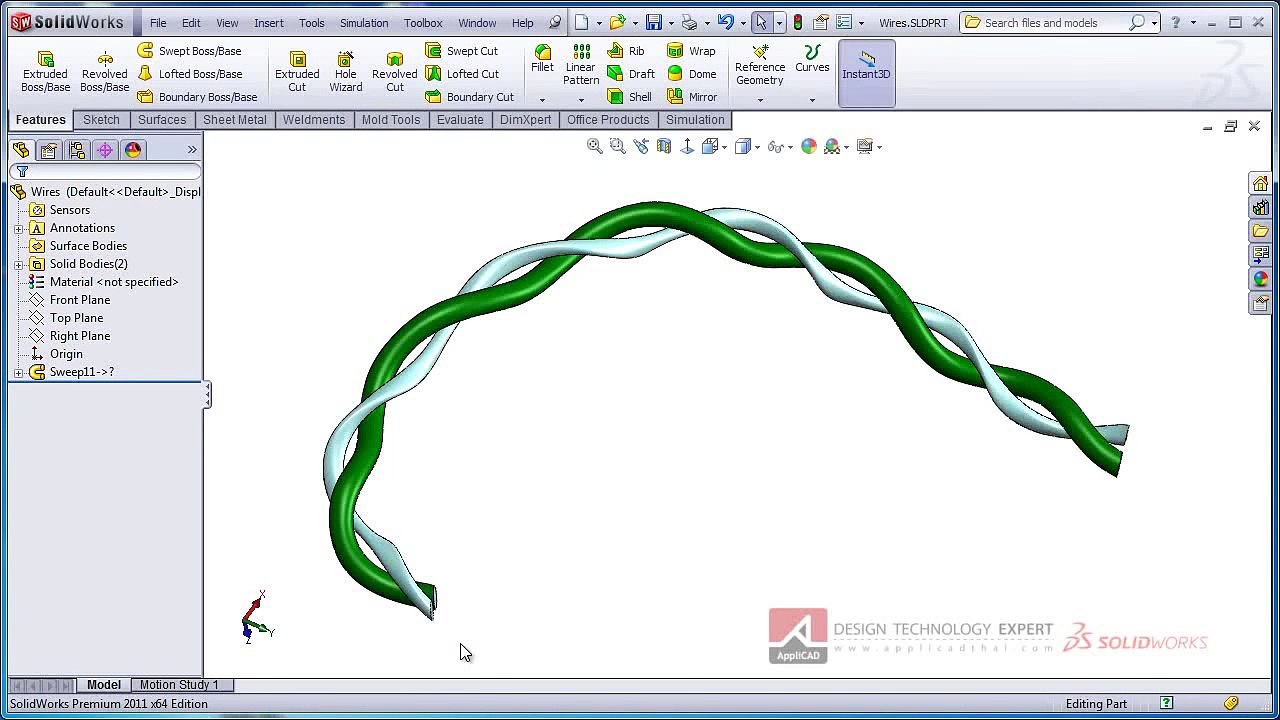
Task: Open the File menu
Action: [x=158, y=23]
